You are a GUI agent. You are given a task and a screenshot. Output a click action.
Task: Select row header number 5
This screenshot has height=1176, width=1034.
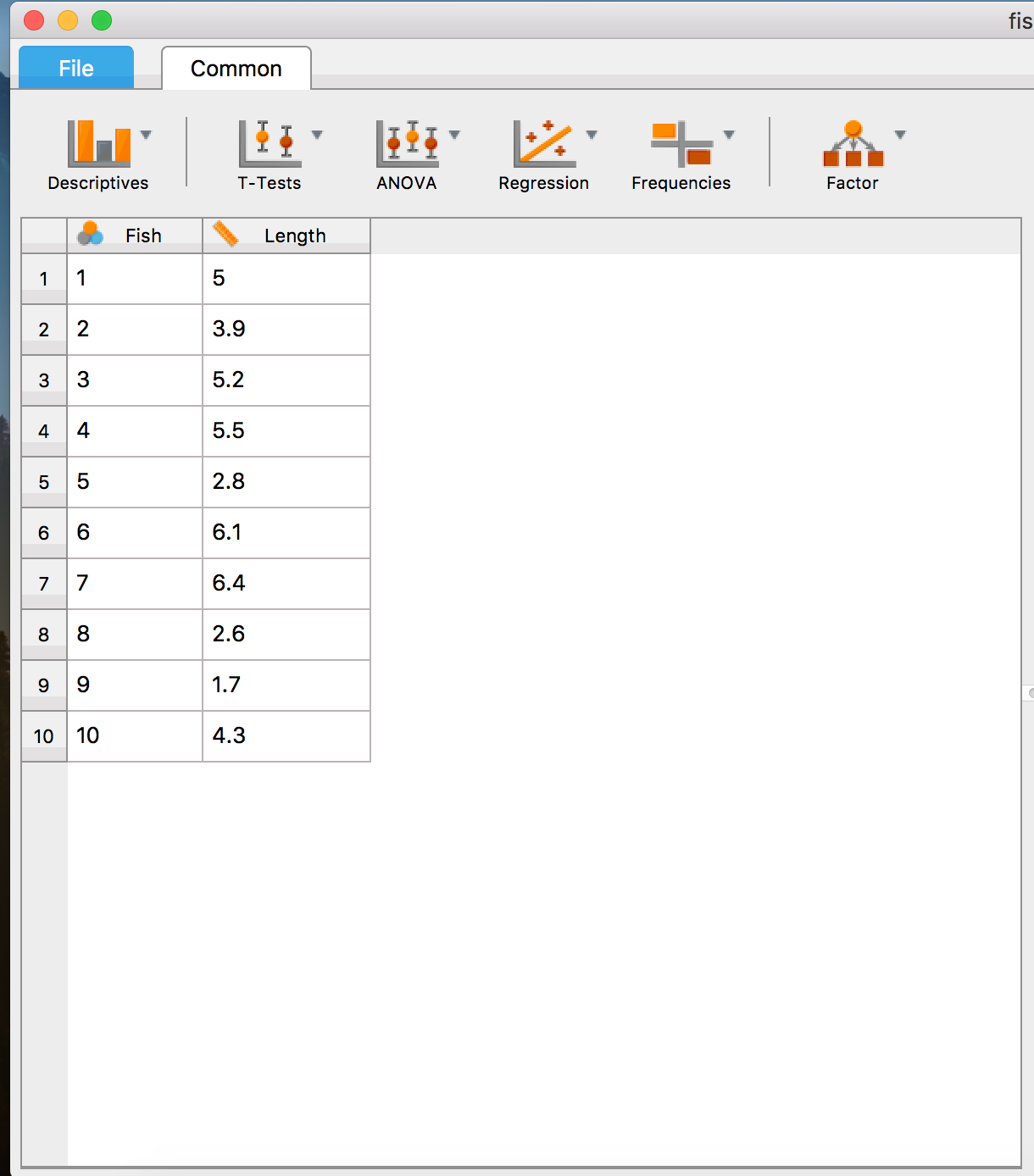pos(44,482)
